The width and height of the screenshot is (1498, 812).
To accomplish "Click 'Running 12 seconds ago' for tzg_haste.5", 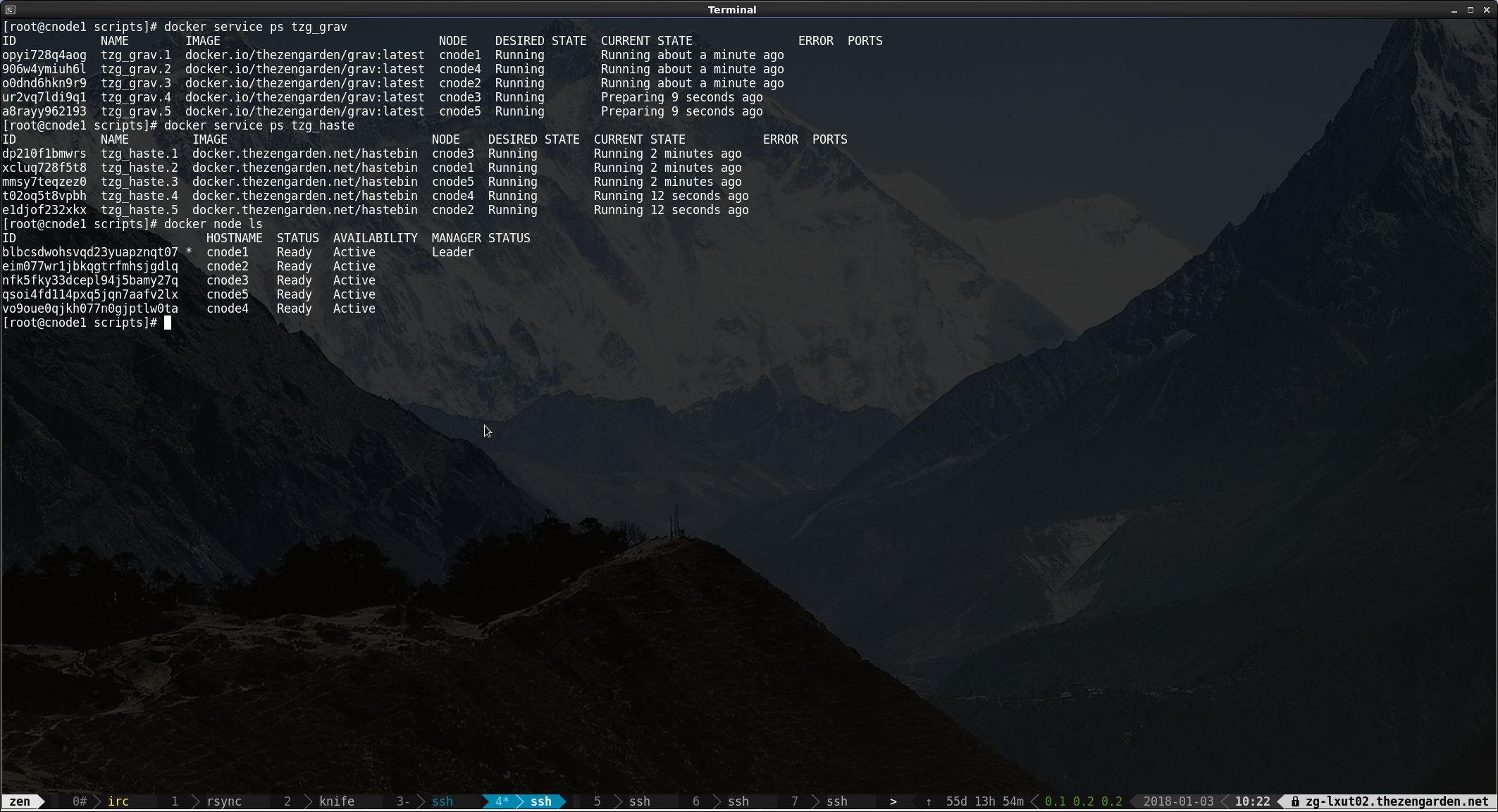I will click(x=671, y=210).
